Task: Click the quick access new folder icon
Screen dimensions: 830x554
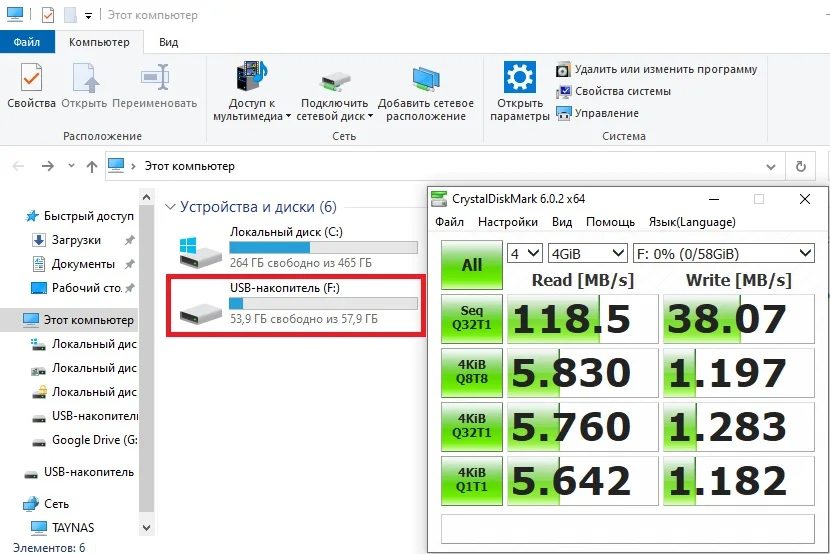Action: [70, 15]
